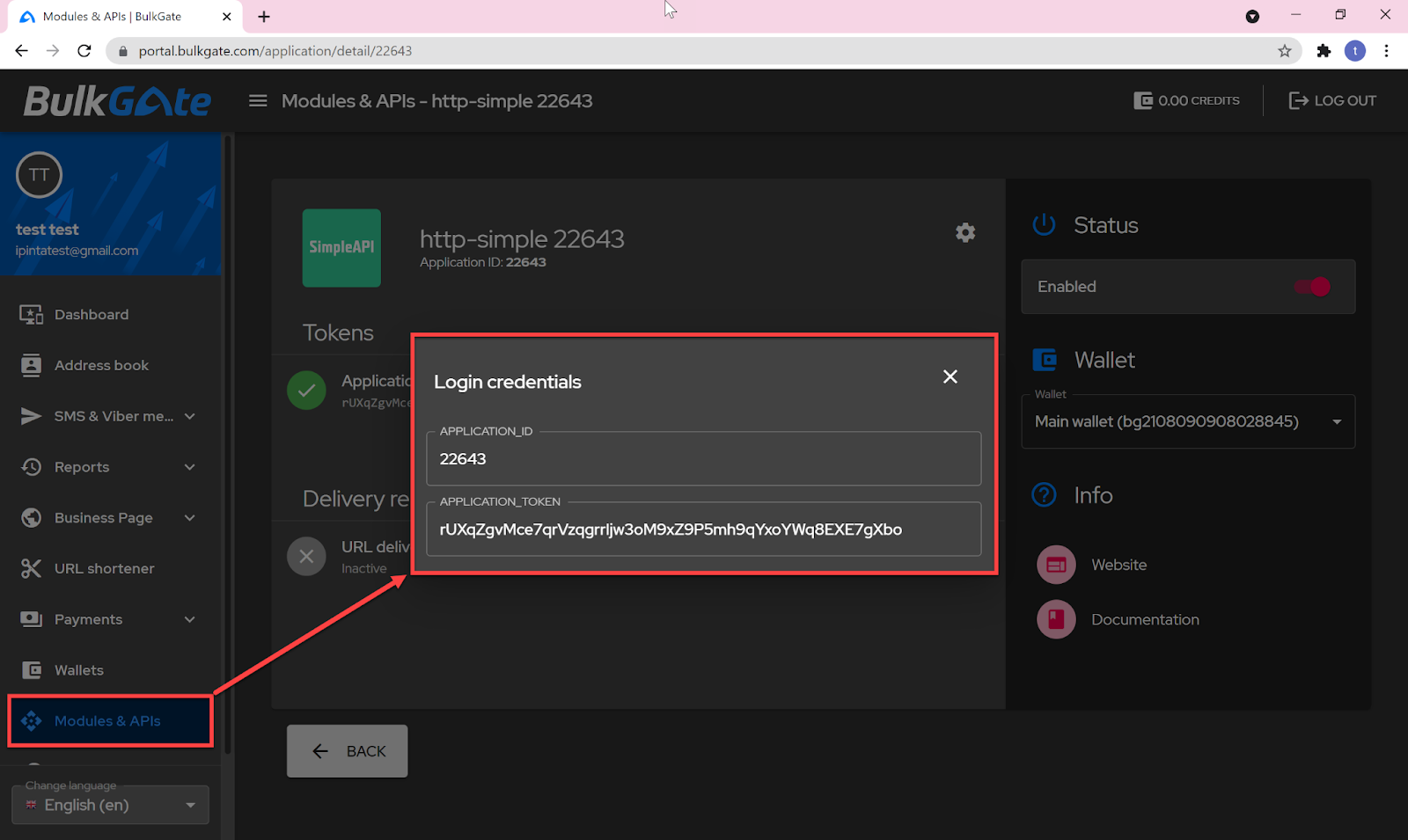Close the Modules & APIs browser tab
Image resolution: width=1408 pixels, height=840 pixels.
226,17
